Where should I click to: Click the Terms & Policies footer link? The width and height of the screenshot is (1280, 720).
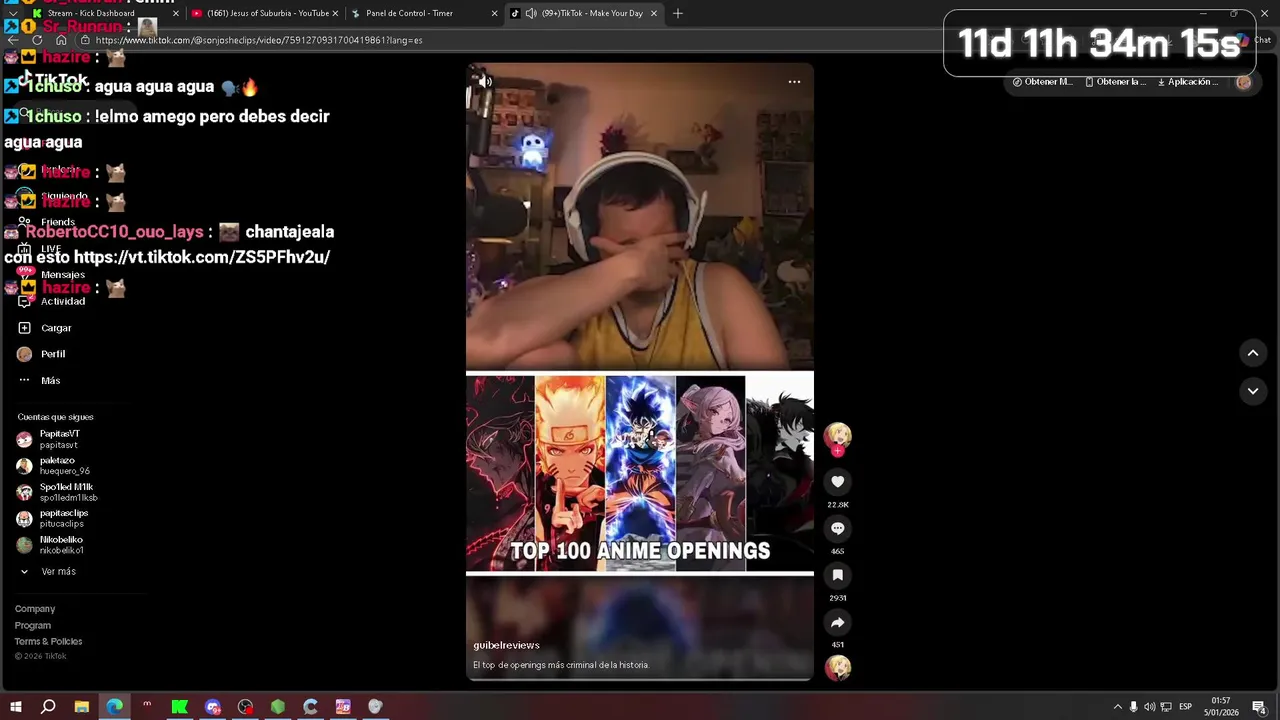(x=48, y=641)
